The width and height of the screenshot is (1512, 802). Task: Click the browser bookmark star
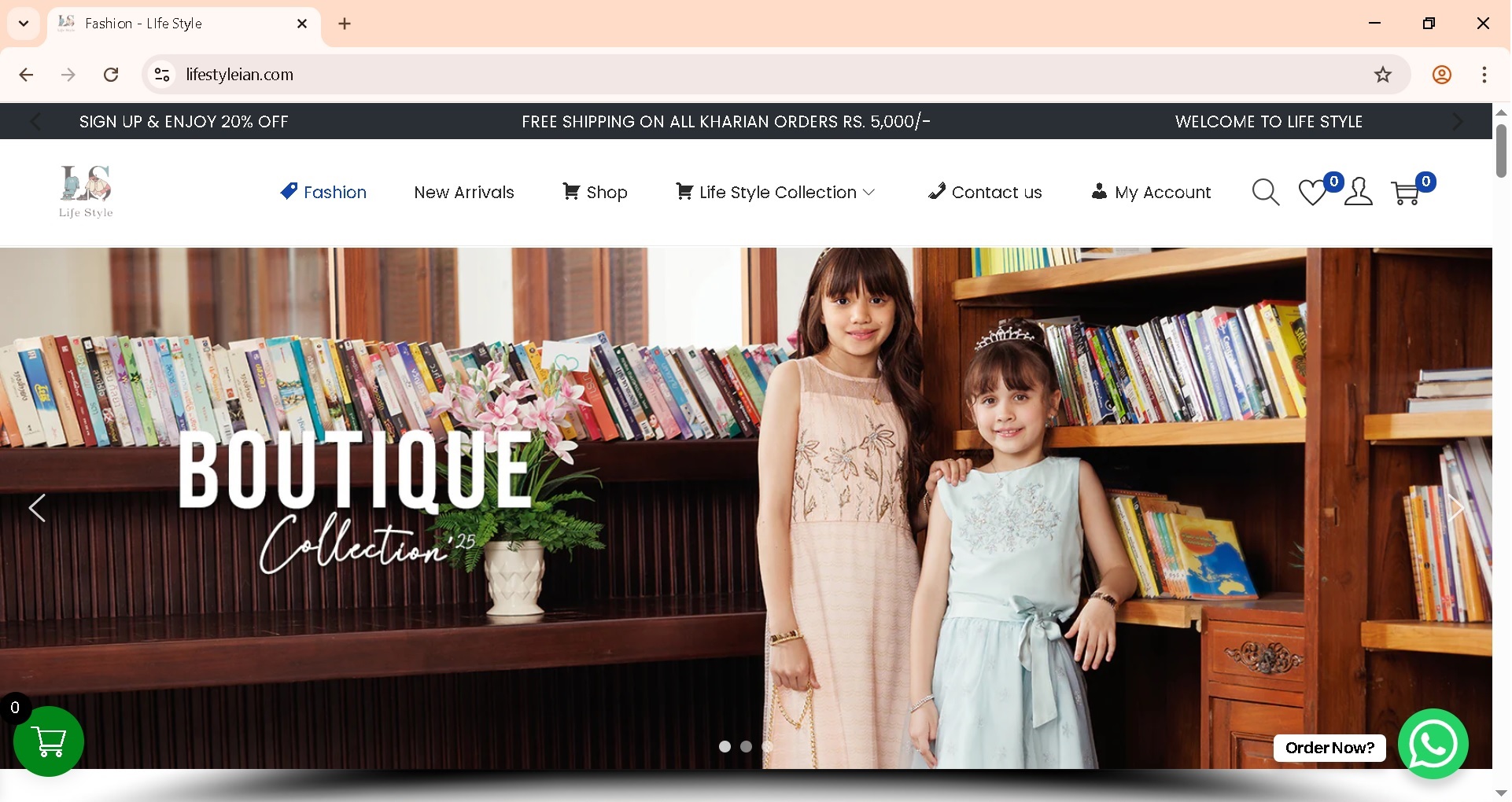coord(1382,75)
